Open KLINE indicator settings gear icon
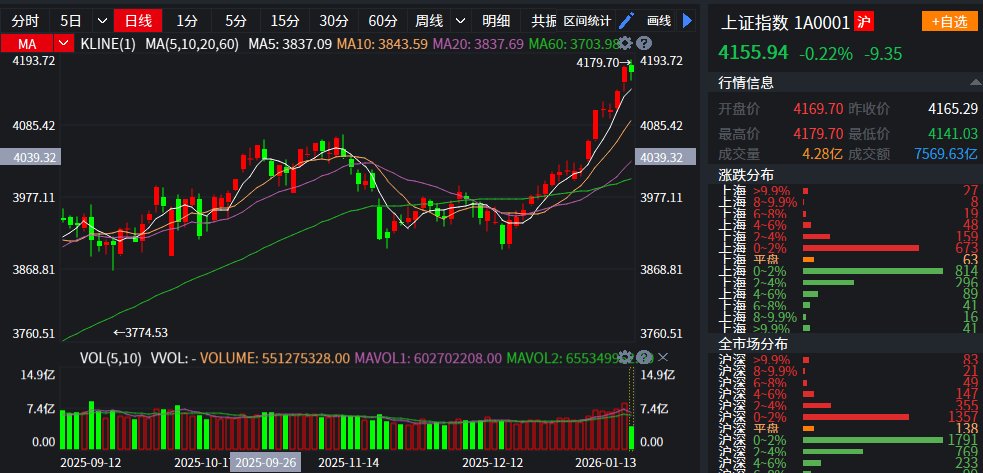 (x=625, y=43)
